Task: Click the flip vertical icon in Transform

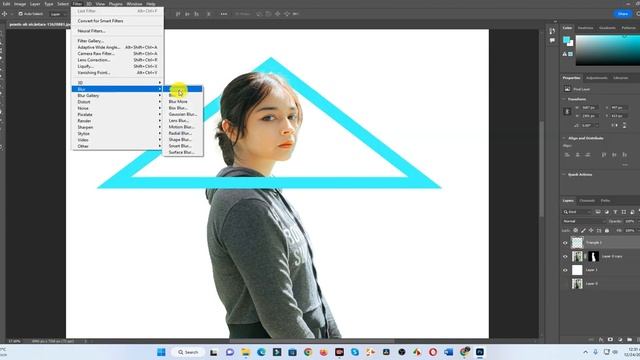Action: coord(624,126)
